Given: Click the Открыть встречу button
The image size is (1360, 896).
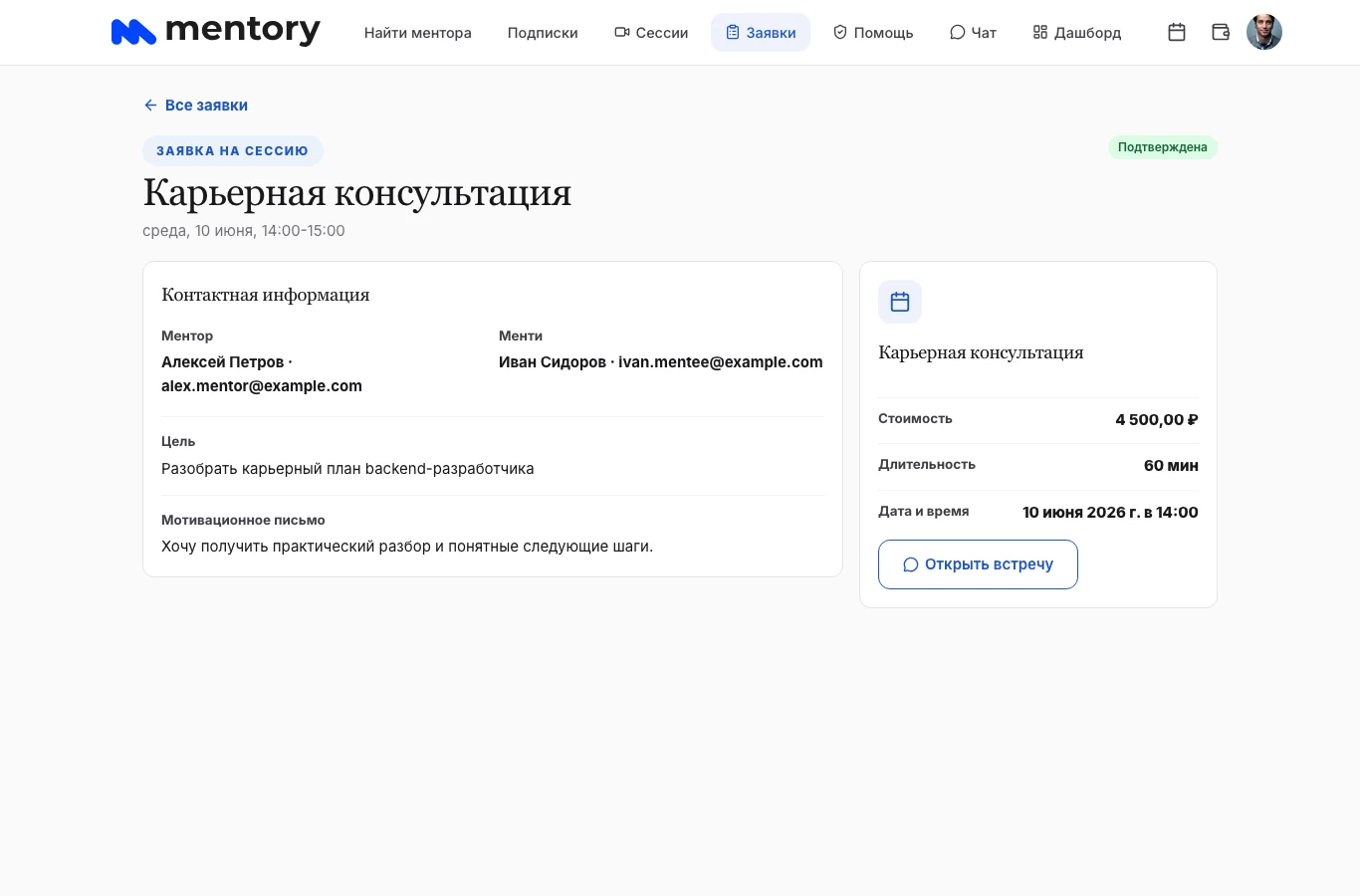Looking at the screenshot, I should pos(978,564).
